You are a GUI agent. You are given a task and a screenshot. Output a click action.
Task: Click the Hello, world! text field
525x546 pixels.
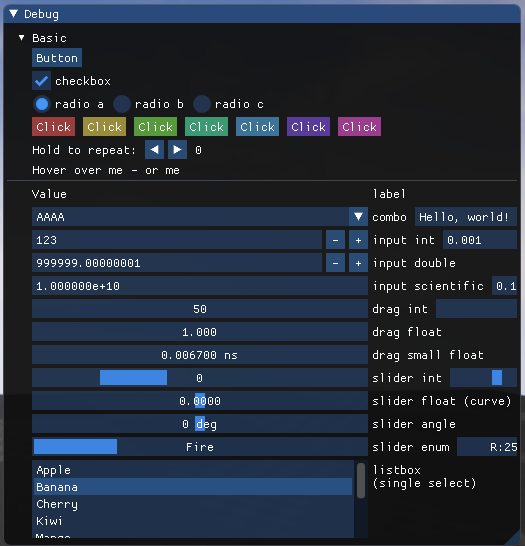[466, 217]
